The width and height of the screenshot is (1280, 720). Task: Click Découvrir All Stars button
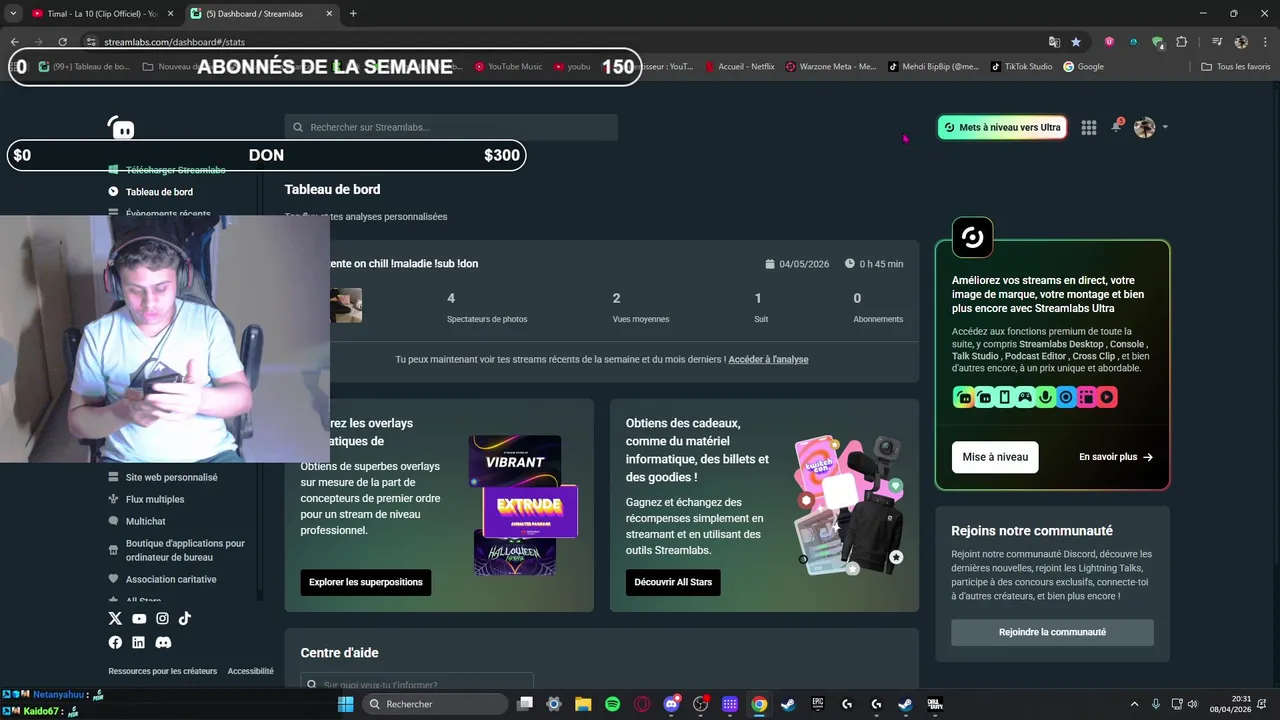(673, 582)
